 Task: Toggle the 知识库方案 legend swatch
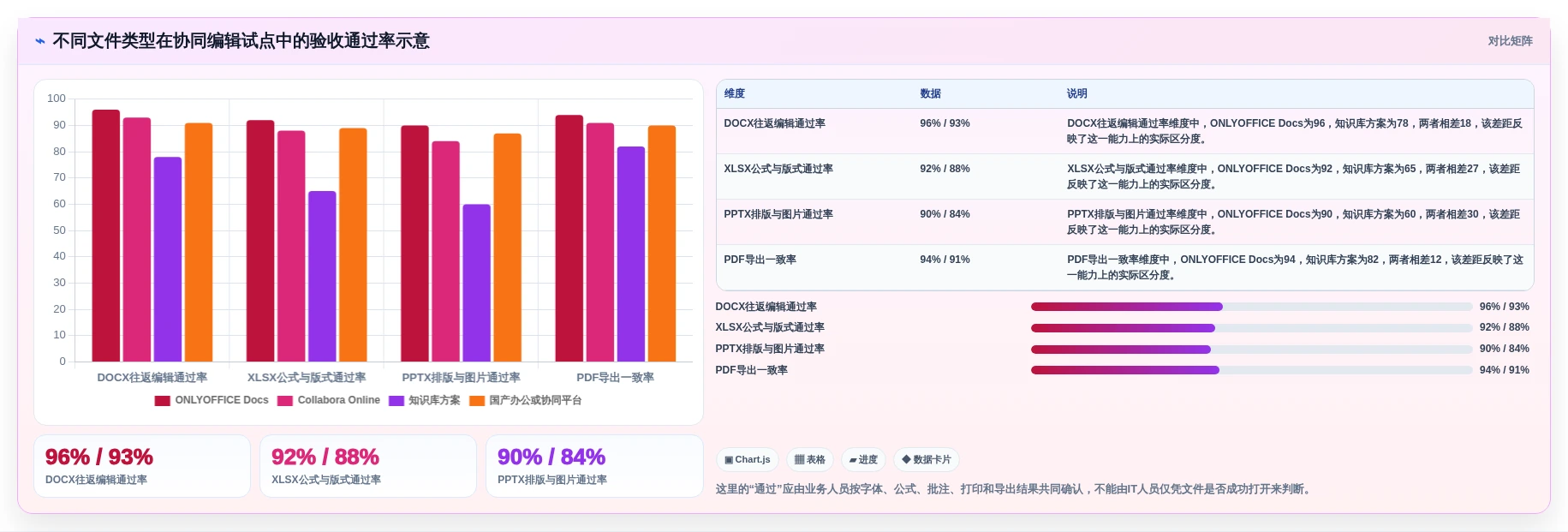tap(396, 400)
